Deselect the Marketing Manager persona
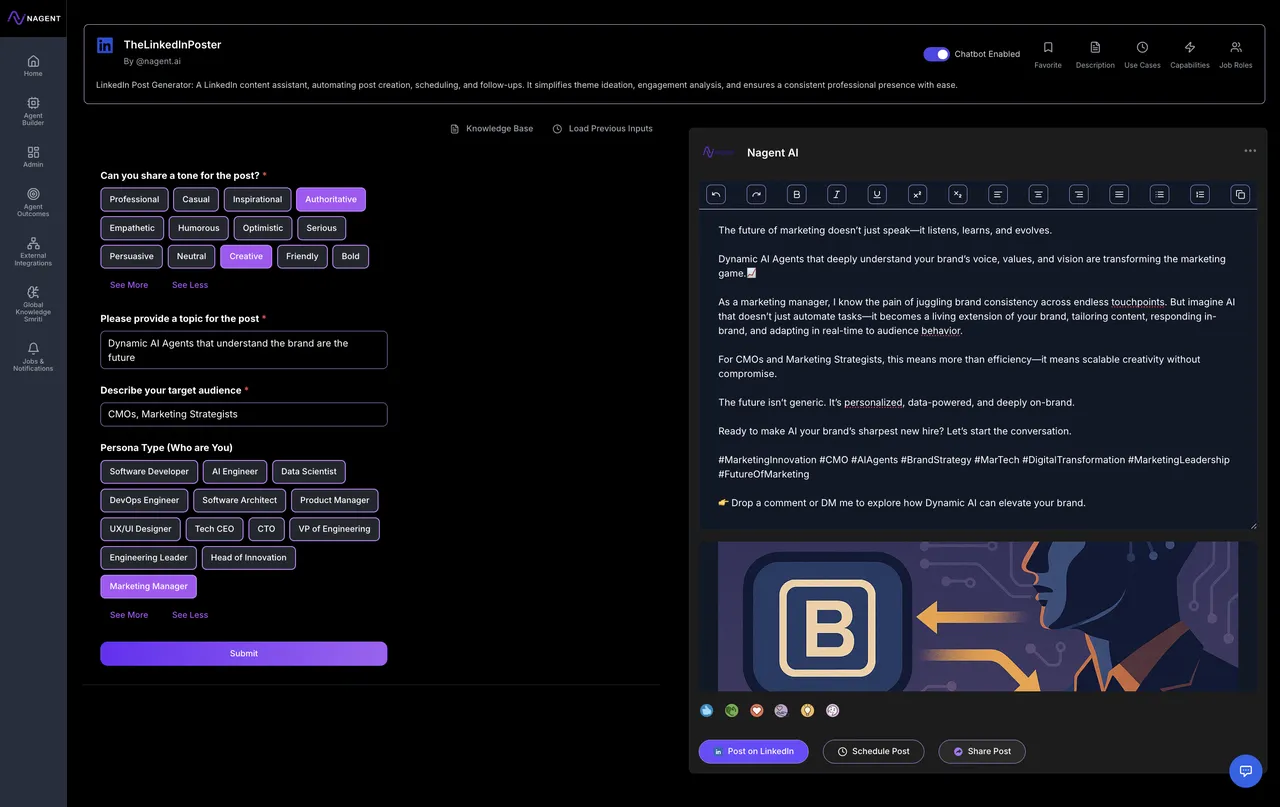 click(149, 587)
